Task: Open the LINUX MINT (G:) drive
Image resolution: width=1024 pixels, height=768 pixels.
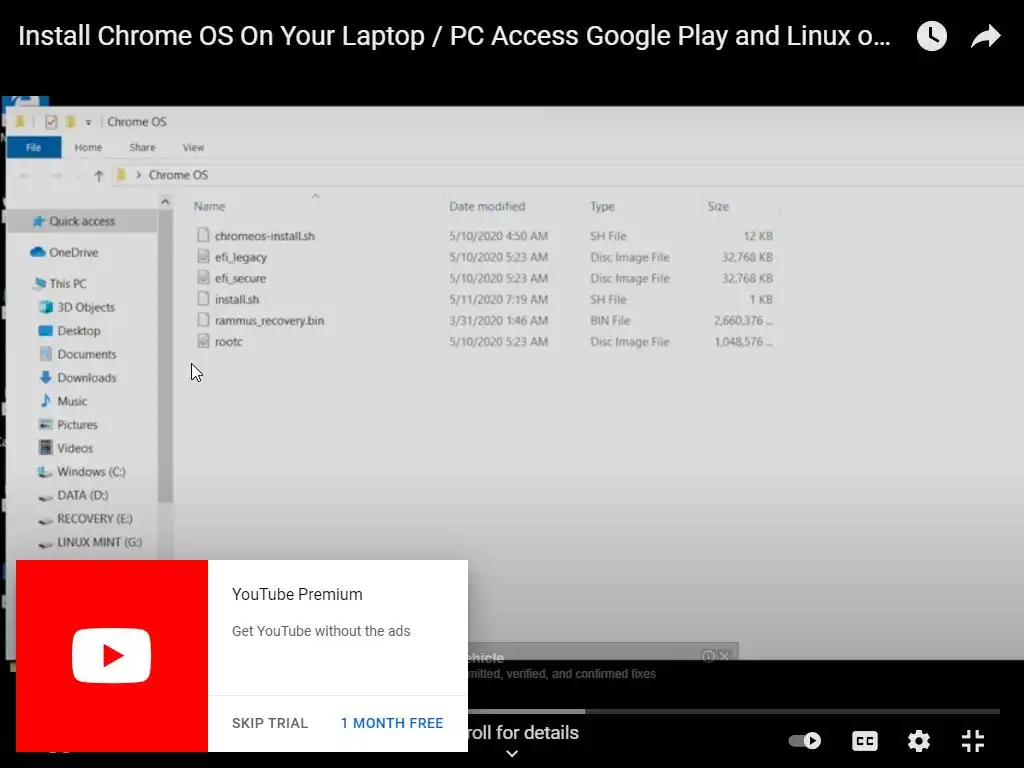Action: click(99, 542)
